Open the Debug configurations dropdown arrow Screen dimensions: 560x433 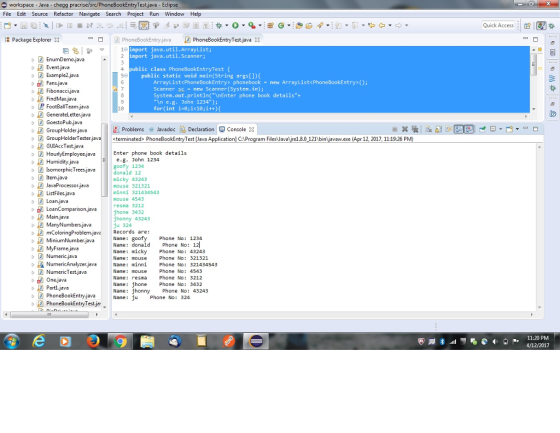click(x=226, y=25)
